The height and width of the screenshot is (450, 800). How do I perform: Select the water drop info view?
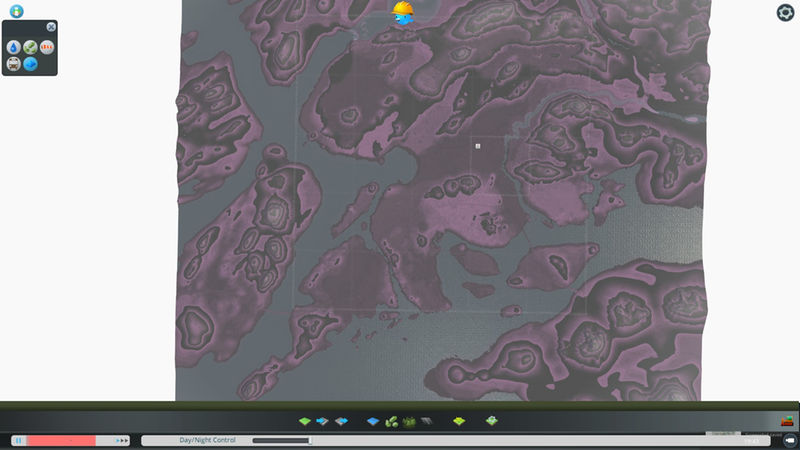13,47
